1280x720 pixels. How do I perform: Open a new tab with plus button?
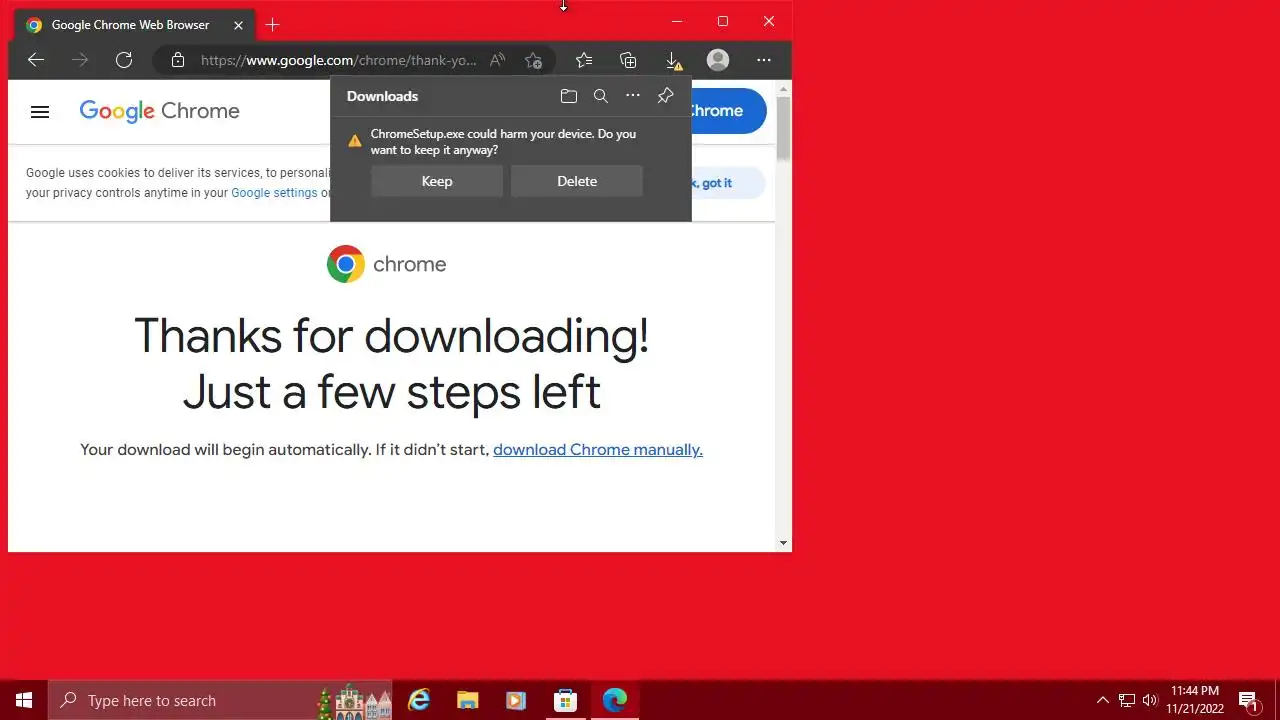(273, 25)
